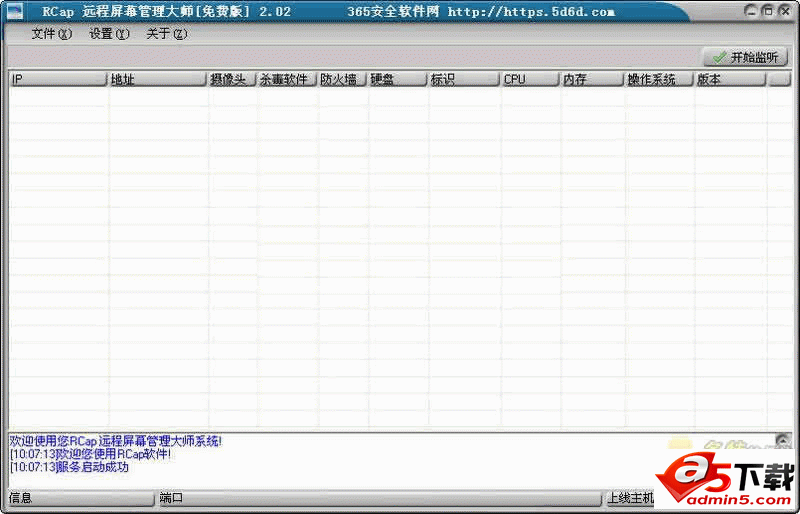Image resolution: width=800 pixels, height=514 pixels.
Task: Click log entry 欢迎您使用RCap软件!
Action: tap(90, 454)
